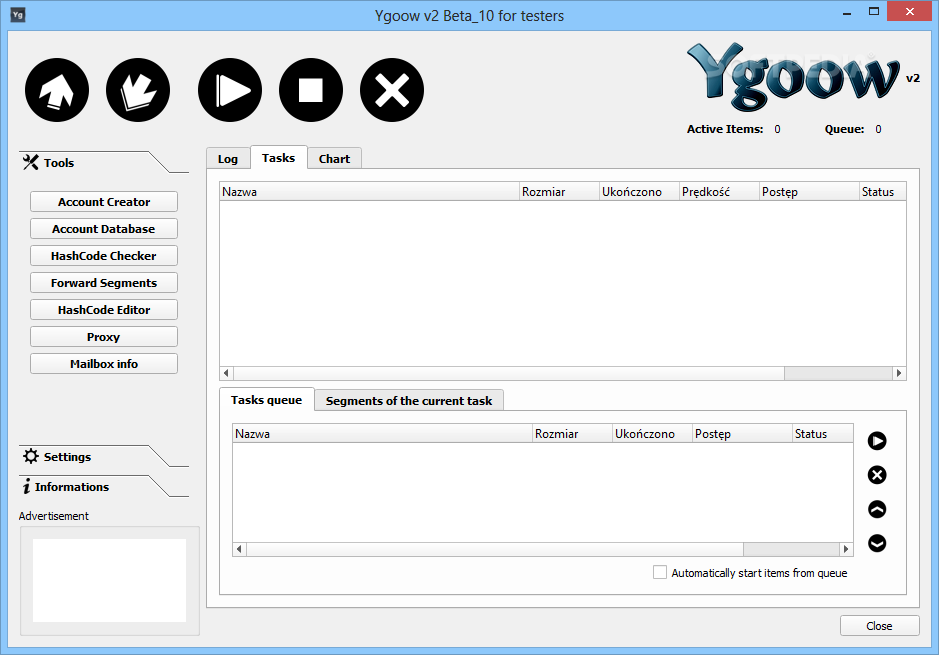The image size is (939, 655).
Task: Open HashCode Checker tool
Action: point(104,256)
